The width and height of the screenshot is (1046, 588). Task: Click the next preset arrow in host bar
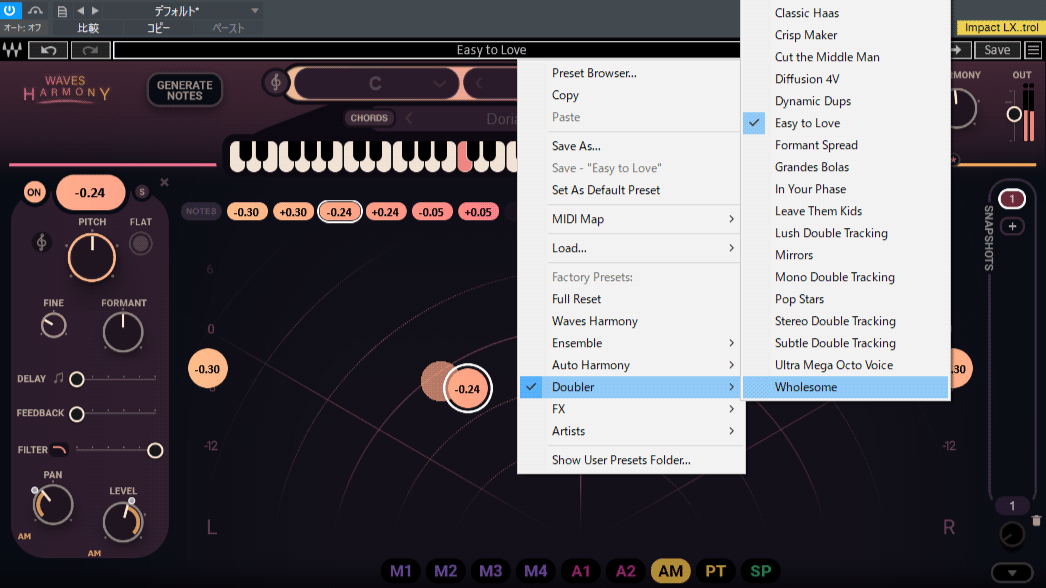pyautogui.click(x=95, y=11)
